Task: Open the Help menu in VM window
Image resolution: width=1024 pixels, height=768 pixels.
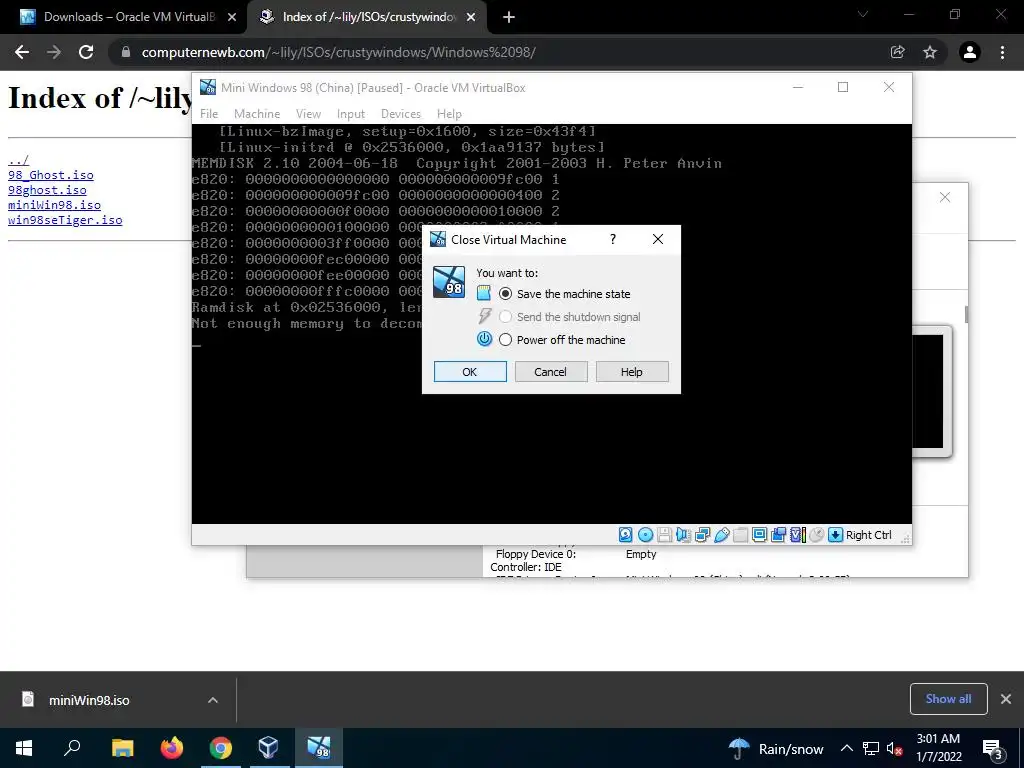Action: [x=449, y=114]
